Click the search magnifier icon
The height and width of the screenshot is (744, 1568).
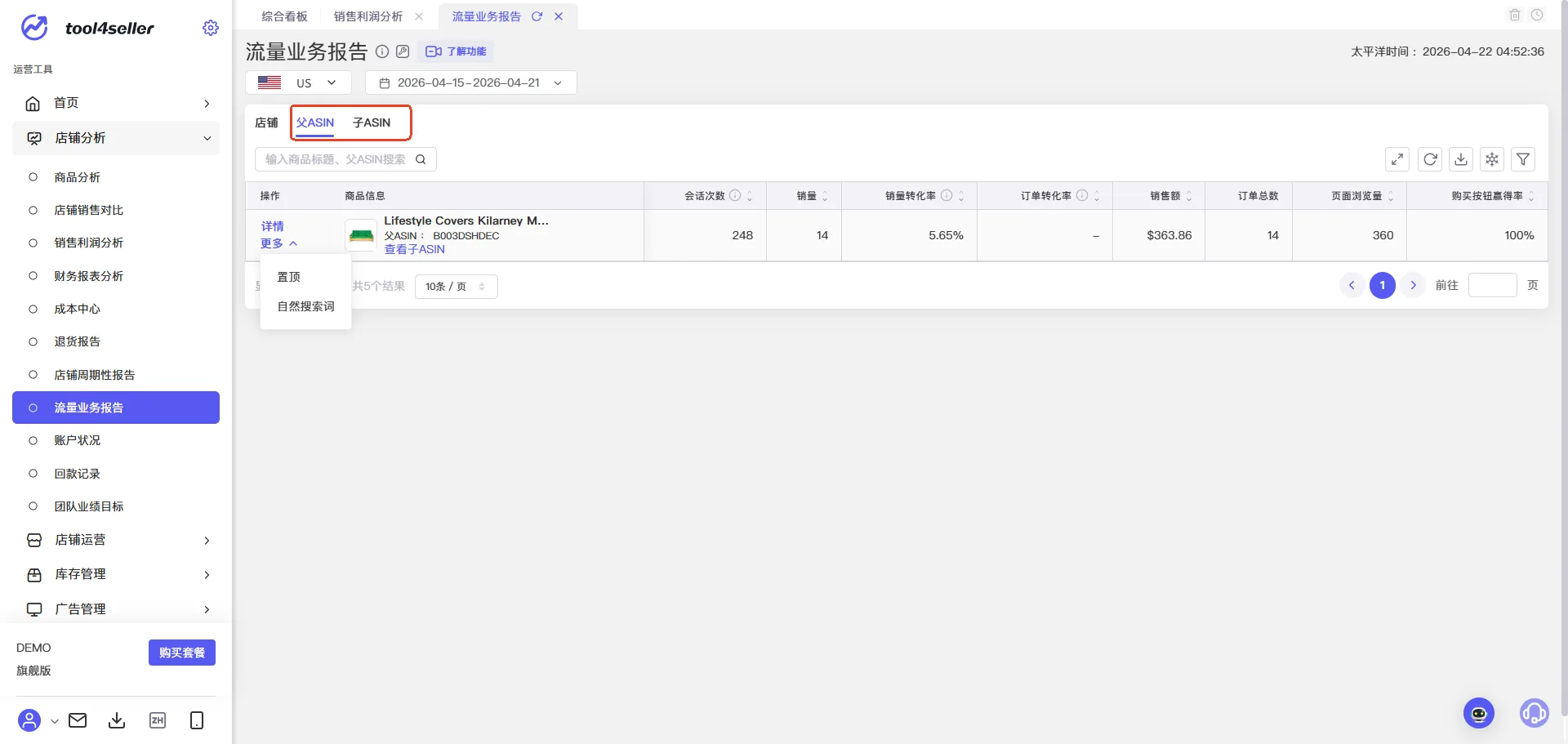pyautogui.click(x=421, y=159)
